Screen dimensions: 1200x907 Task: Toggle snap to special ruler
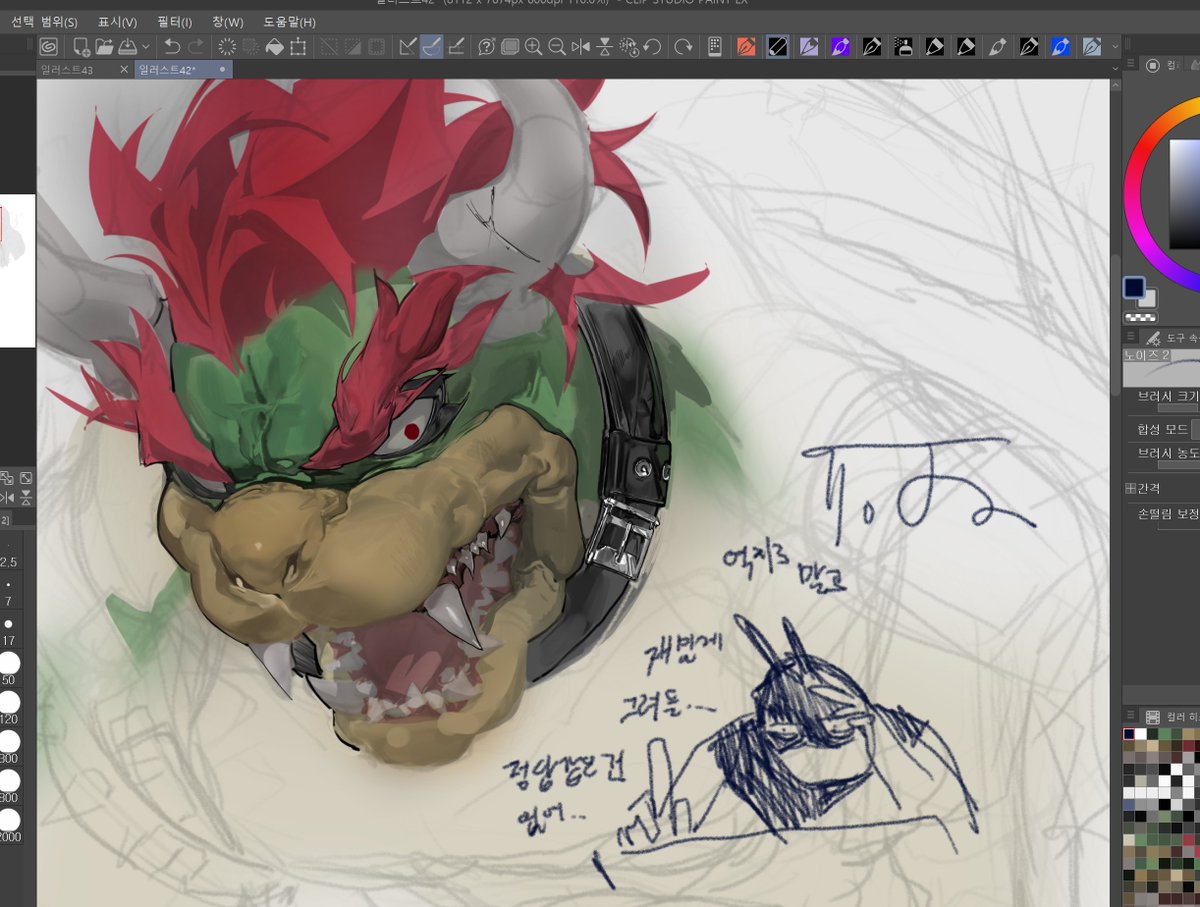click(431, 46)
